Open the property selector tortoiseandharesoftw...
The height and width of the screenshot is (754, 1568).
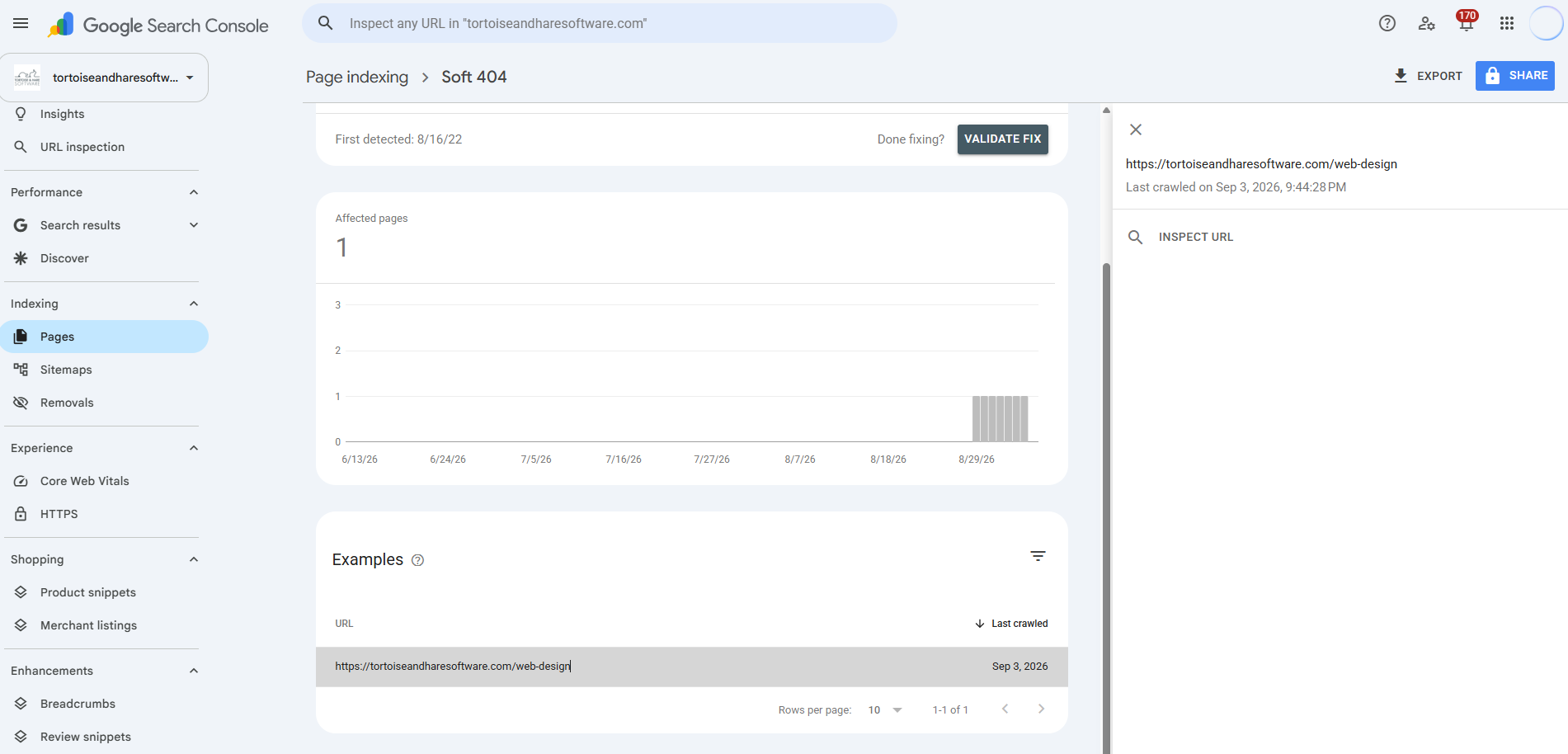(x=105, y=78)
